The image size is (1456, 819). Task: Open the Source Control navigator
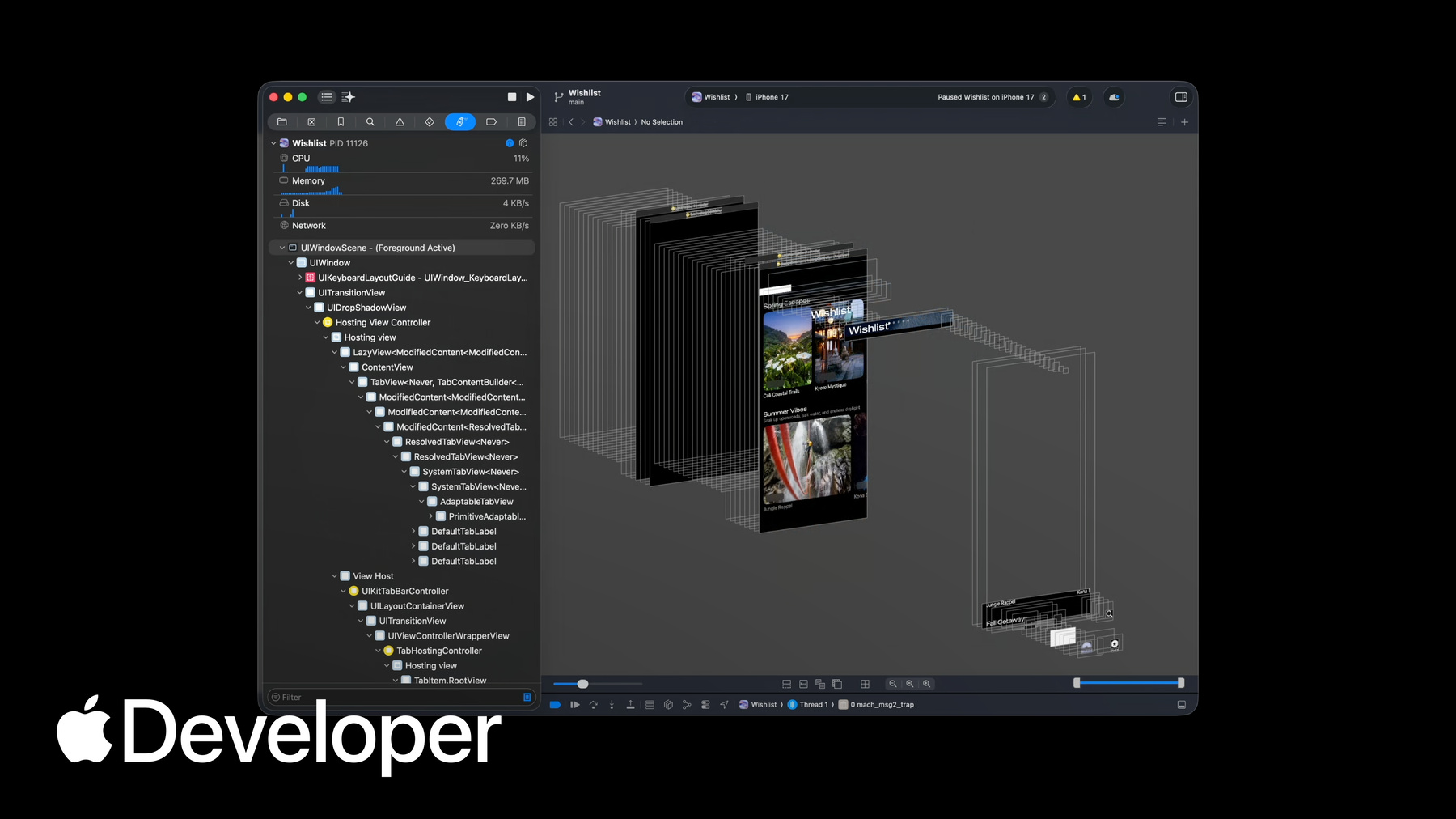click(311, 122)
